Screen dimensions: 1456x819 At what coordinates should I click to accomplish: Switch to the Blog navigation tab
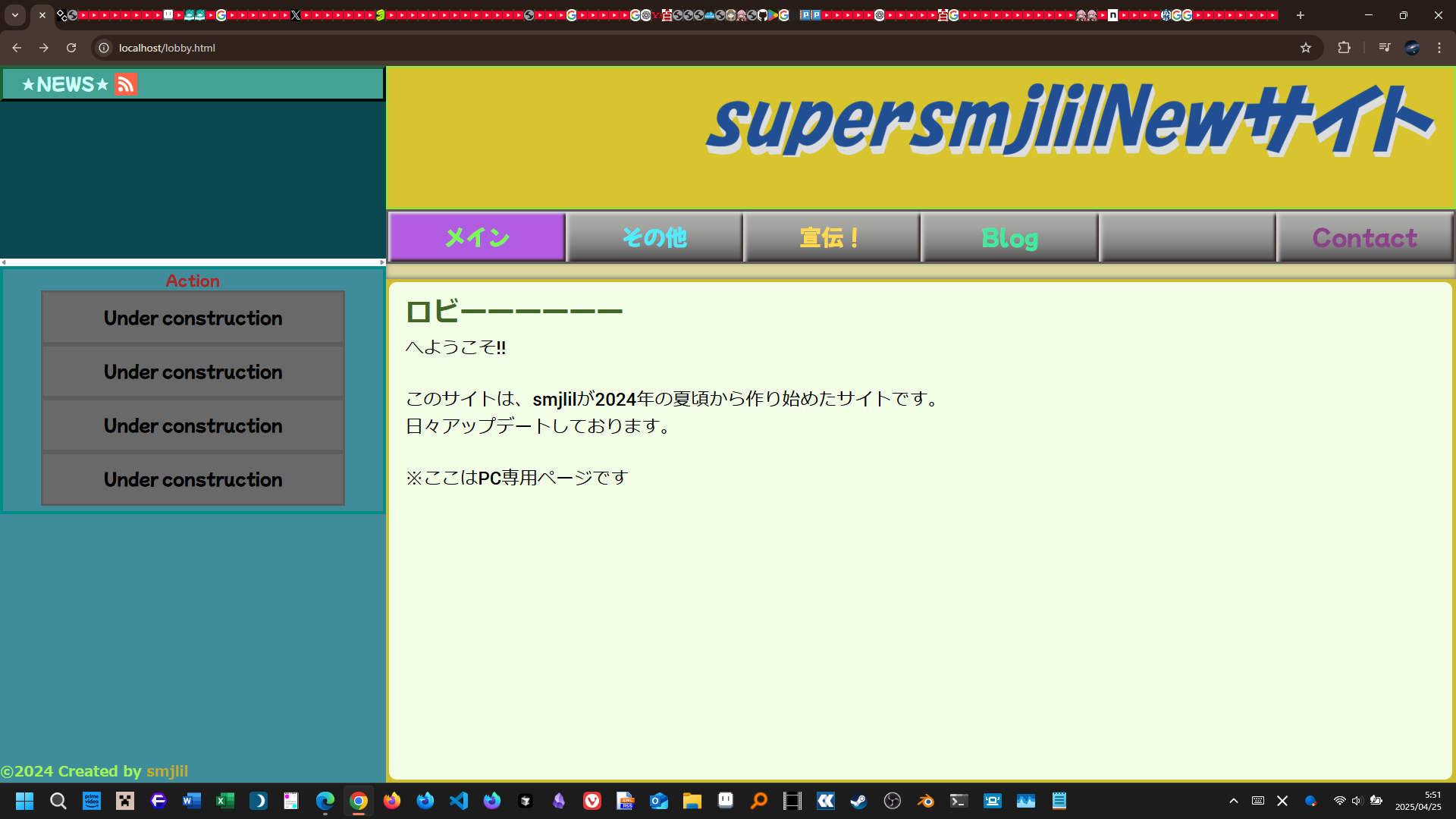pyautogui.click(x=1009, y=237)
